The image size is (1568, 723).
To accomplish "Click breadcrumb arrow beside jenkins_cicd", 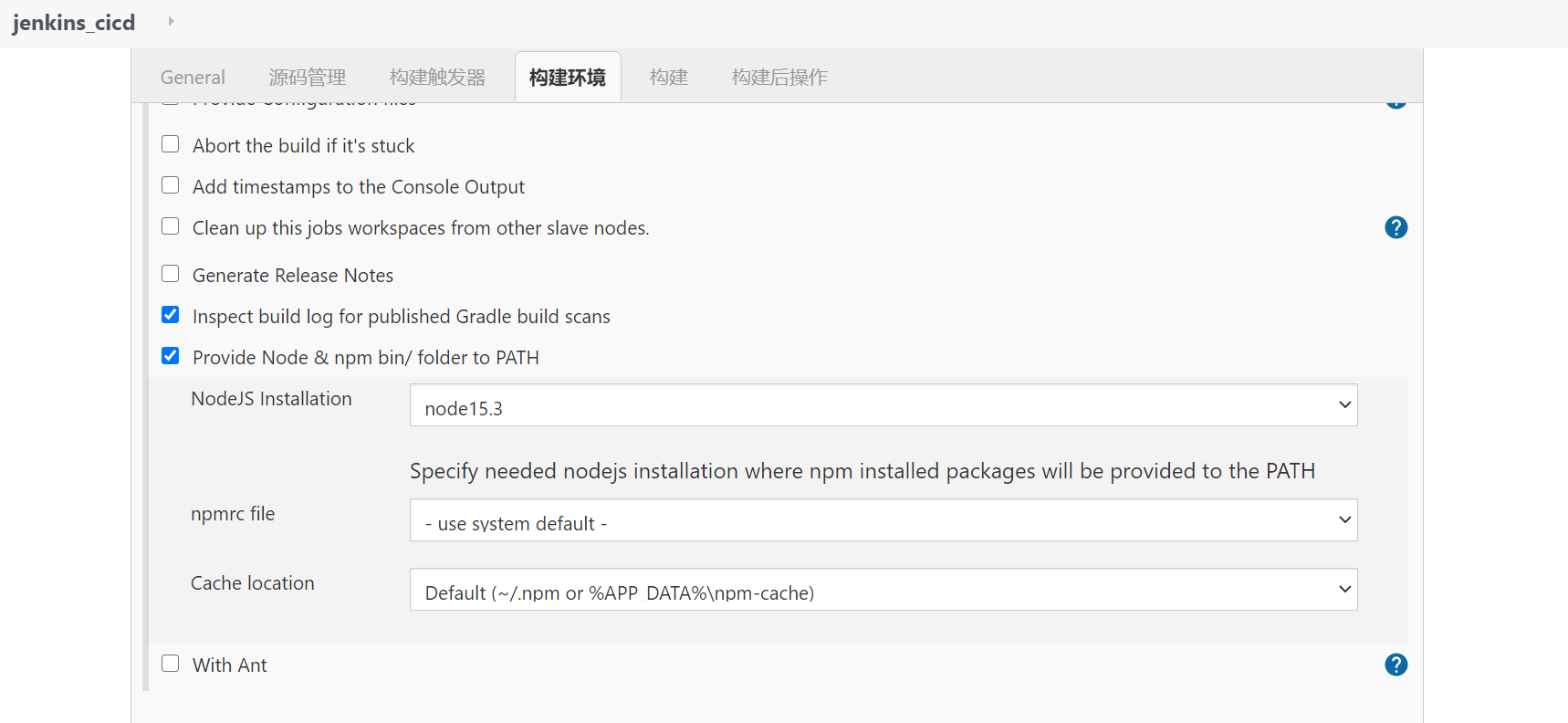I will 171,21.
